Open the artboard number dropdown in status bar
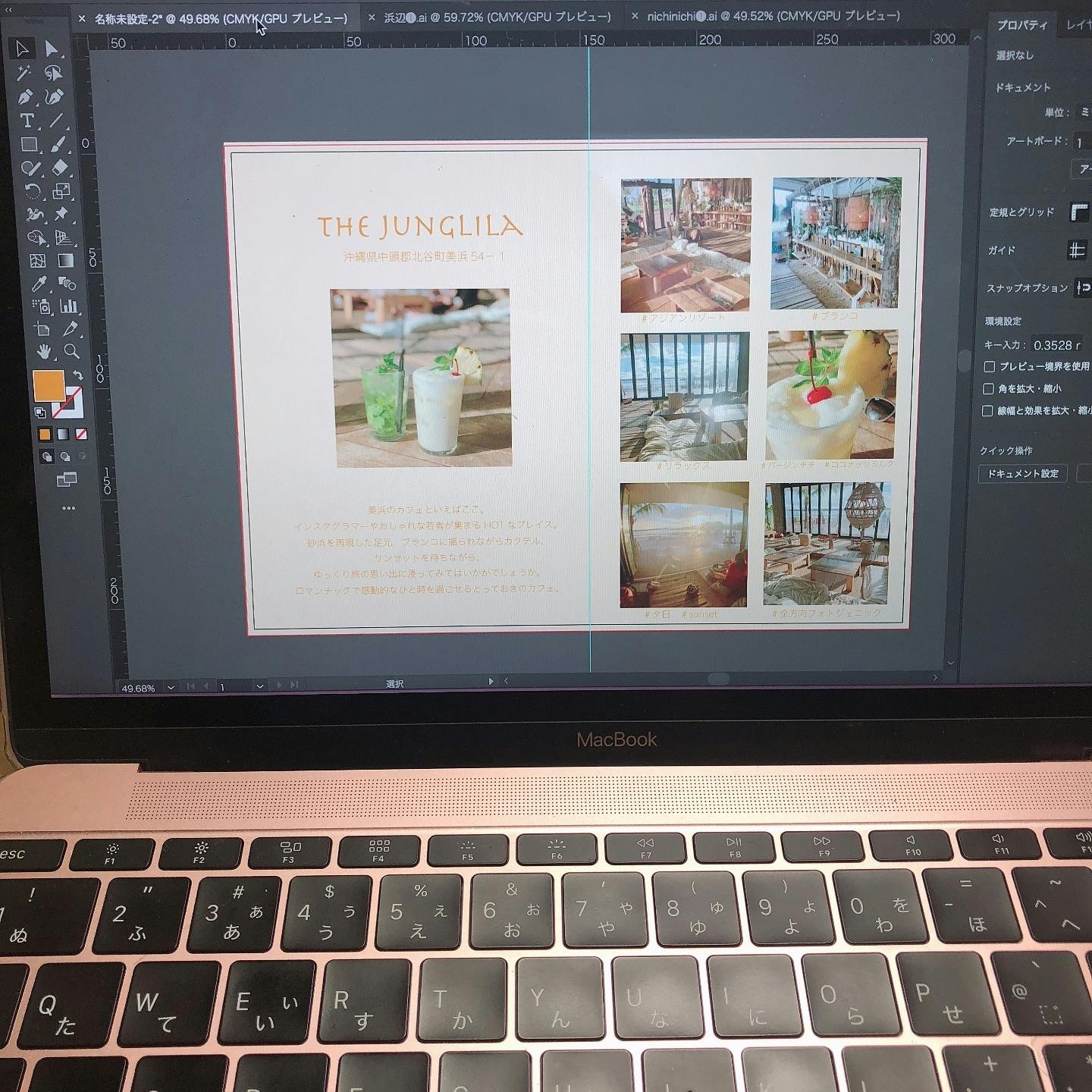Viewport: 1092px width, 1092px height. click(260, 686)
